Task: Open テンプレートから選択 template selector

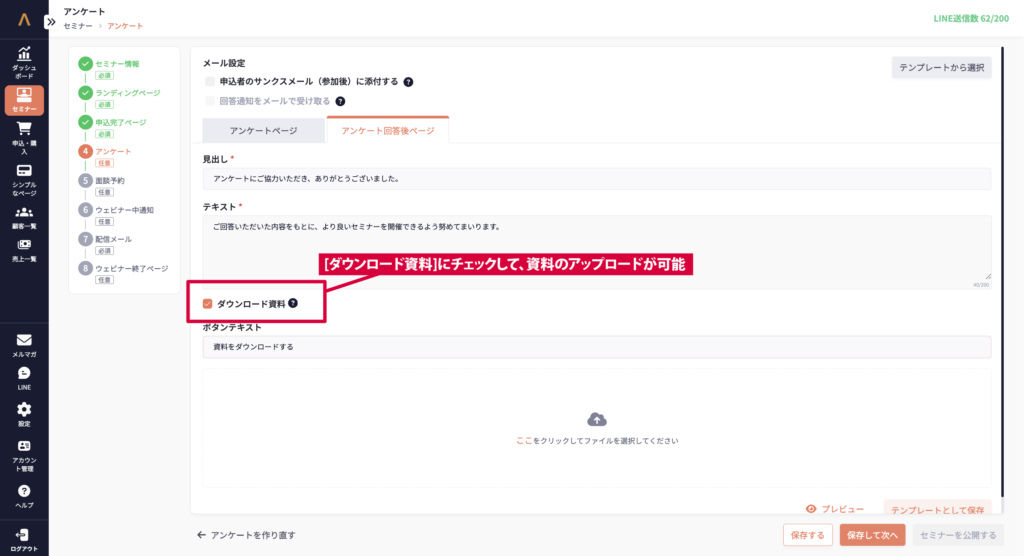Action: click(942, 68)
